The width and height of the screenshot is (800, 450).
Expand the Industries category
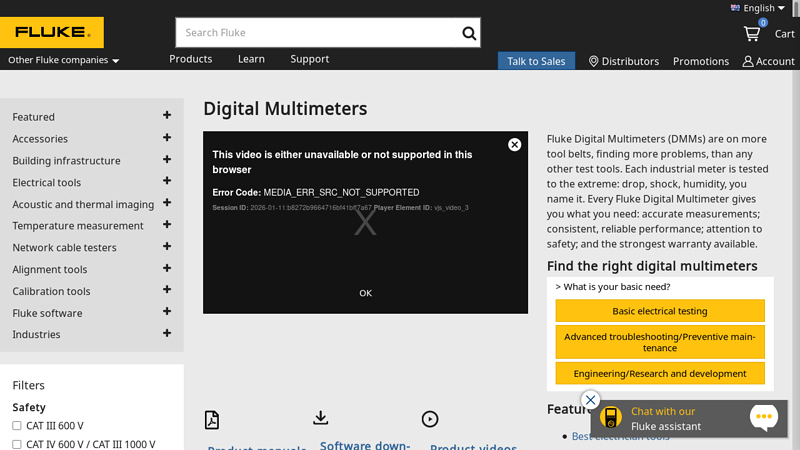click(167, 333)
